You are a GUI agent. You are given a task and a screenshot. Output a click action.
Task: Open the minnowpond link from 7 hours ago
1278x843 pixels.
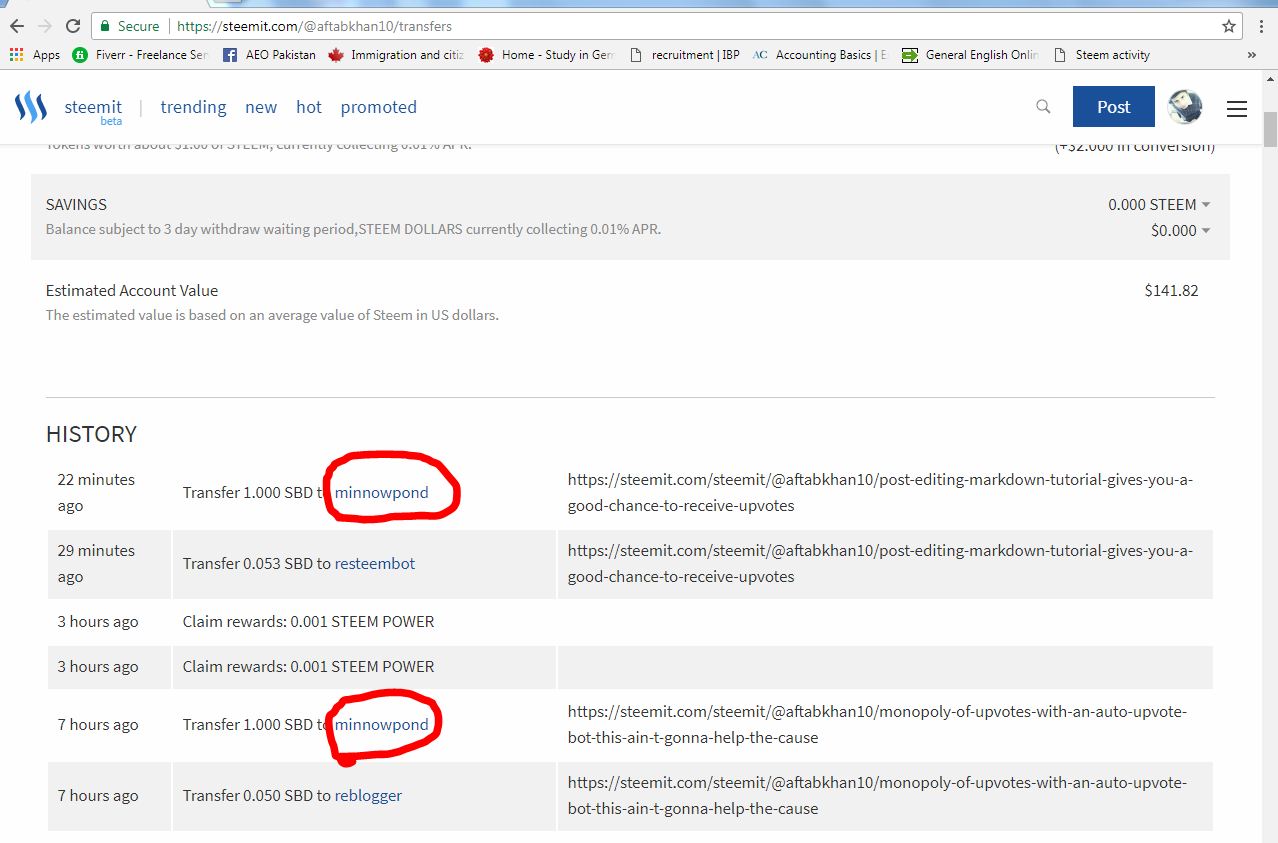[x=381, y=724]
